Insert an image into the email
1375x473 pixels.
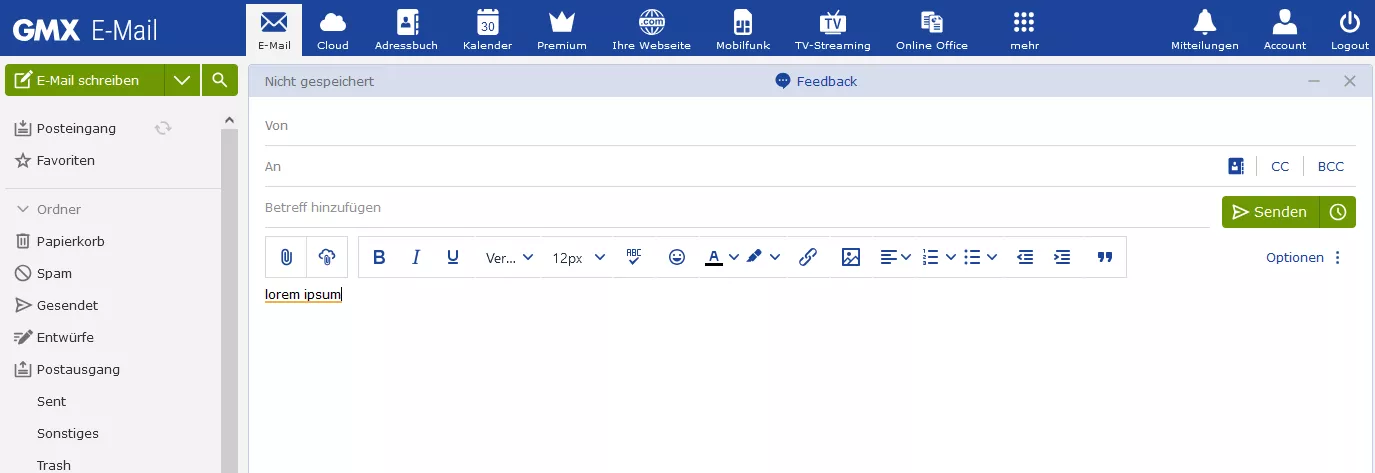click(x=851, y=257)
